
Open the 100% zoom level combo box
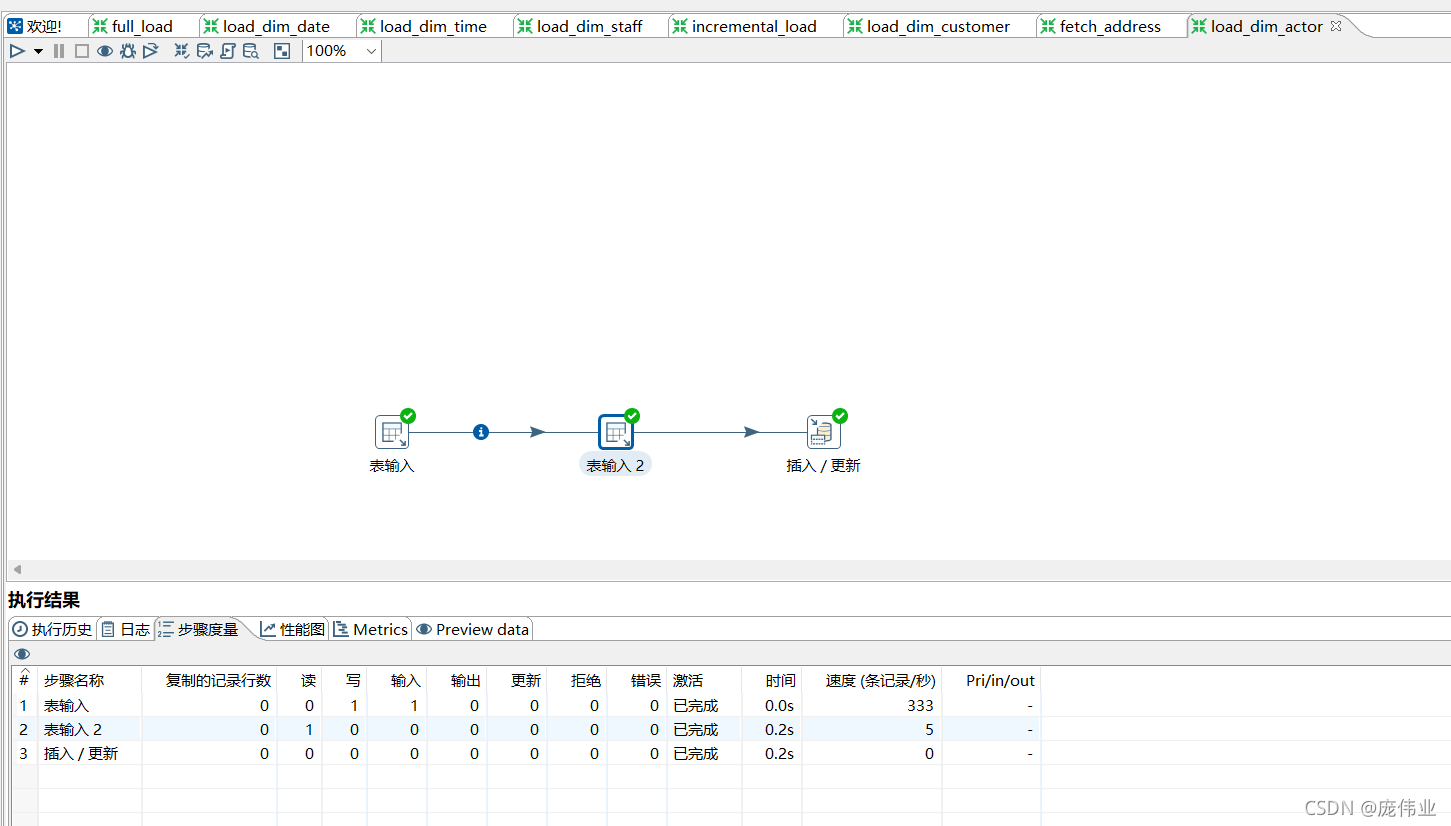tap(342, 51)
